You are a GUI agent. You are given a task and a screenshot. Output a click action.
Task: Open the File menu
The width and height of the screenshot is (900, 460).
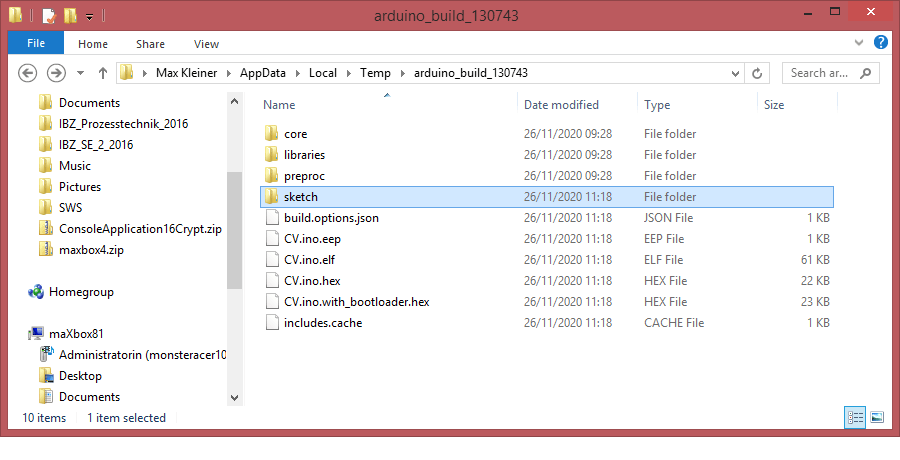pyautogui.click(x=36, y=44)
